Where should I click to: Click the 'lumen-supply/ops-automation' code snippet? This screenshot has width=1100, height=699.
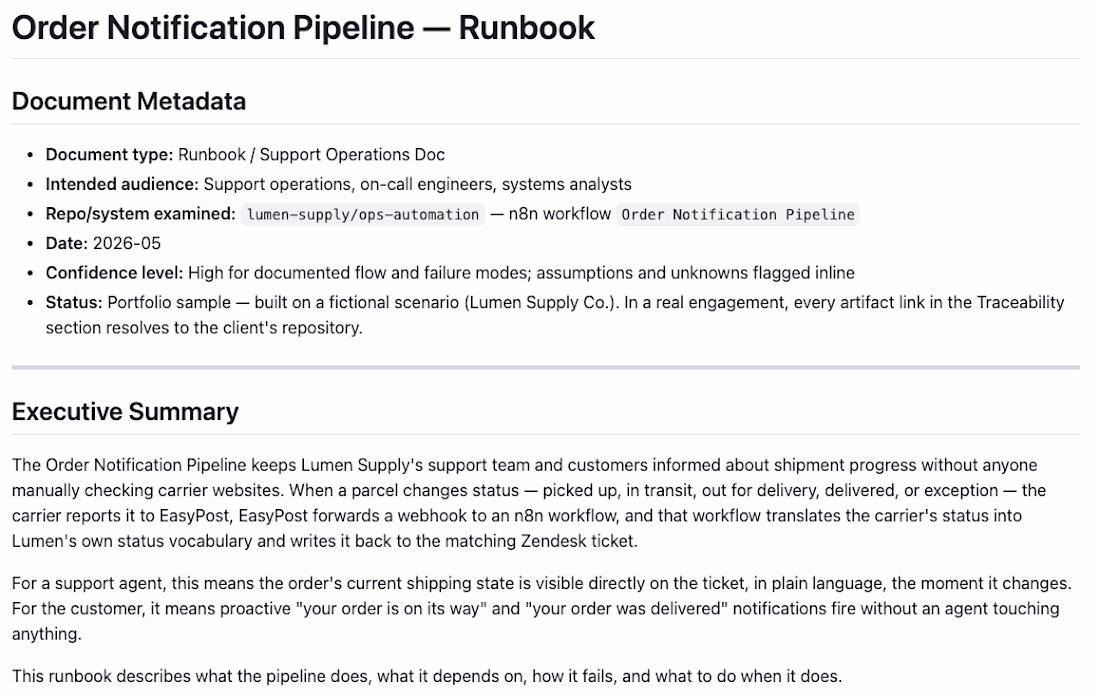click(363, 214)
